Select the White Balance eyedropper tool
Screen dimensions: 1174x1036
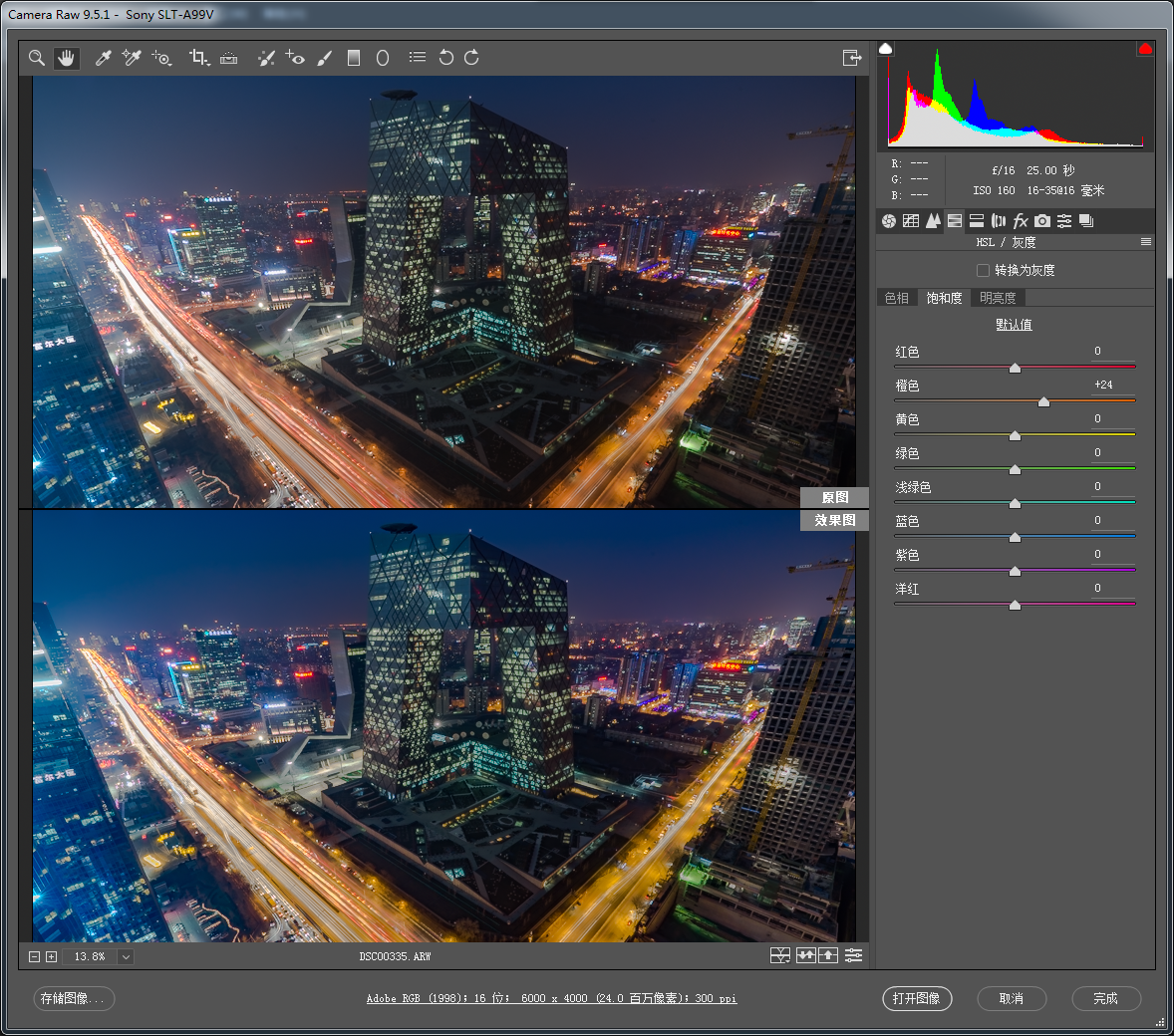(103, 58)
